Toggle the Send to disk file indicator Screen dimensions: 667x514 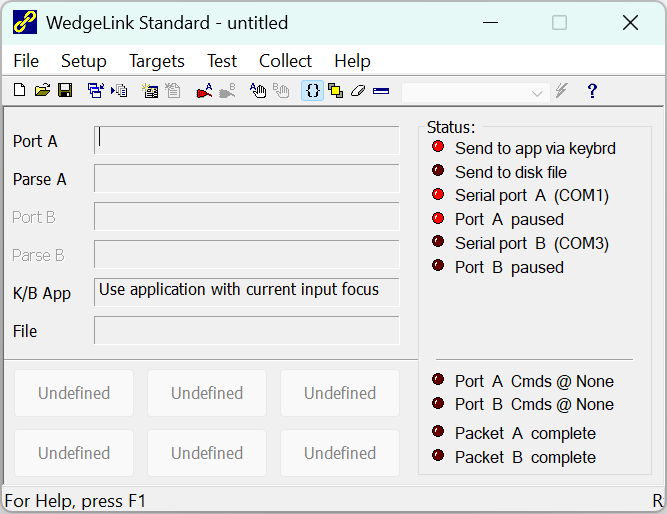pyautogui.click(x=438, y=171)
